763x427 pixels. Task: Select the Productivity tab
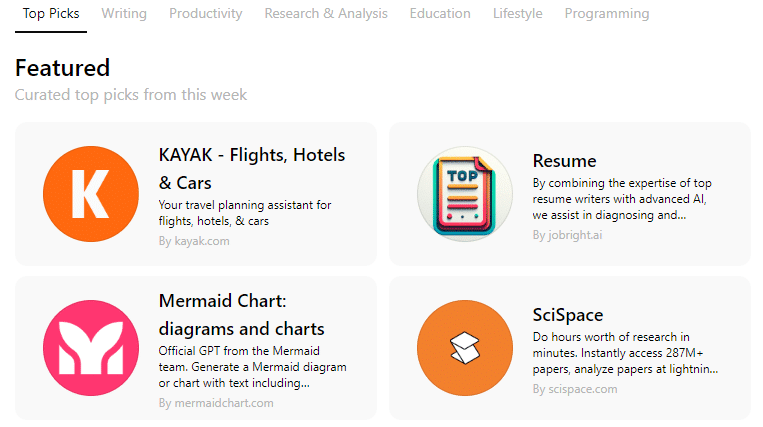(x=206, y=14)
